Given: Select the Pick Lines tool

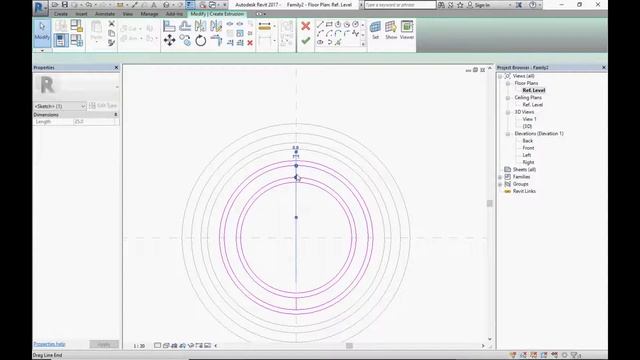Looking at the screenshot, I should coord(338,42).
